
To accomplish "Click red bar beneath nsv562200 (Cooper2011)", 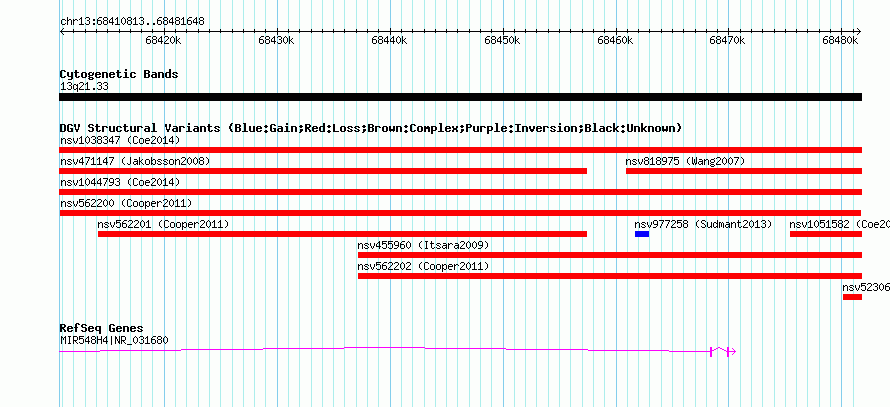I will pos(460,213).
